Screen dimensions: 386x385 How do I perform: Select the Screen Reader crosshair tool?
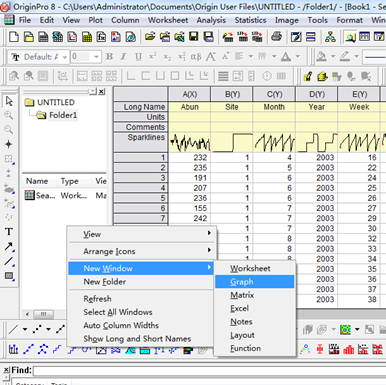(x=9, y=144)
